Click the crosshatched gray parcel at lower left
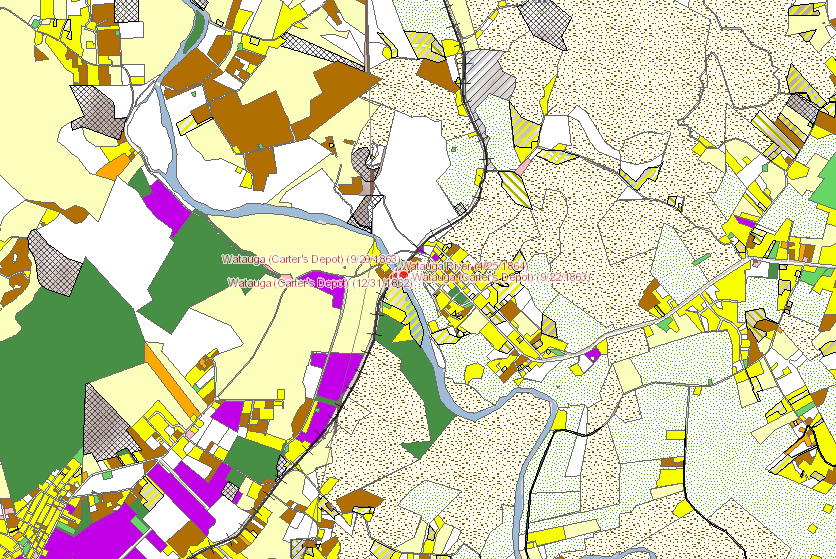 point(106,421)
